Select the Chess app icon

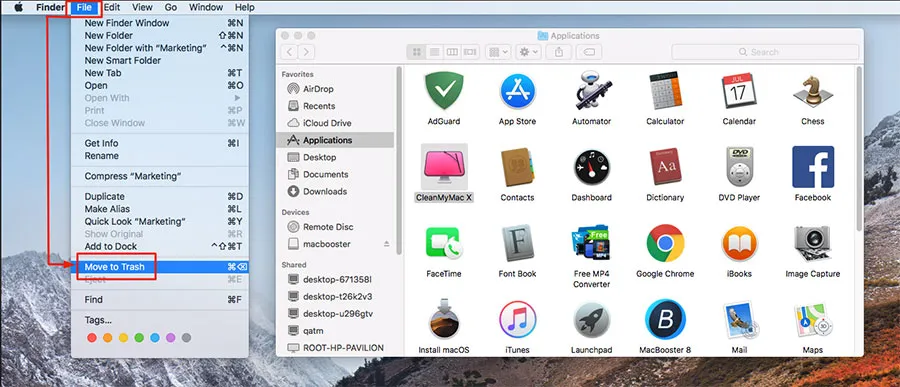coord(813,90)
